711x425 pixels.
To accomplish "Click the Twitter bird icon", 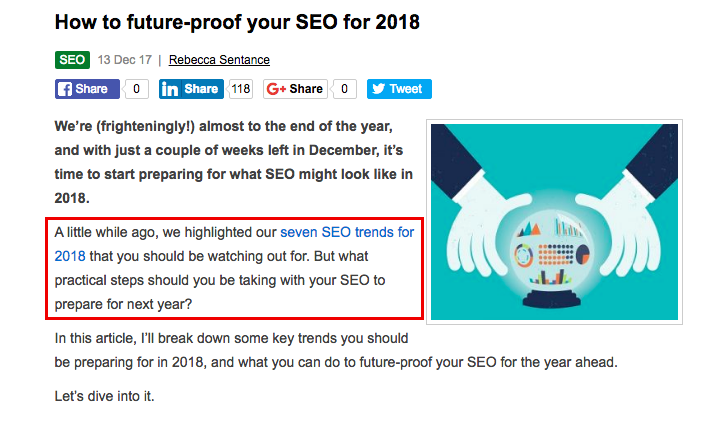I will pos(378,89).
